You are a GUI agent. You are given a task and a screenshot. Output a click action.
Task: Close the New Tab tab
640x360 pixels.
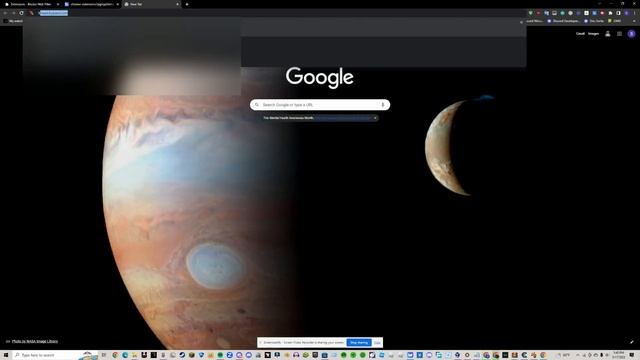coord(177,4)
